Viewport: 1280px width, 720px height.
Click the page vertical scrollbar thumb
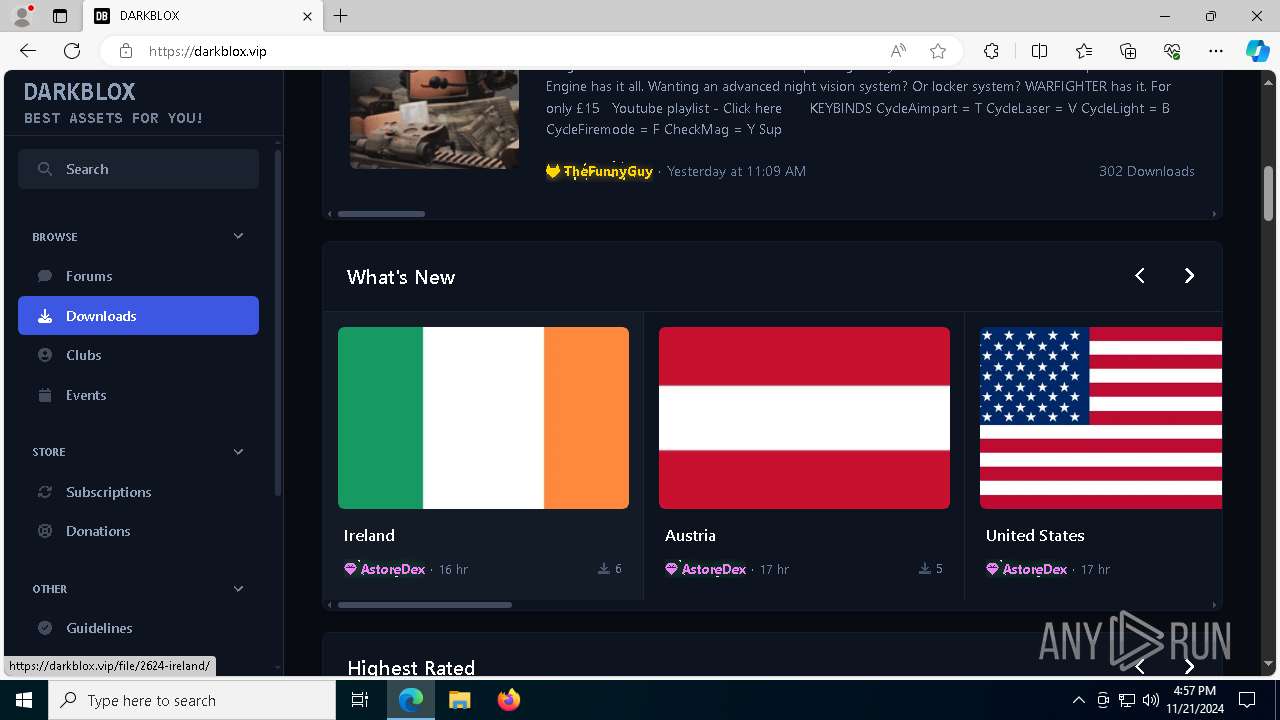[1268, 194]
